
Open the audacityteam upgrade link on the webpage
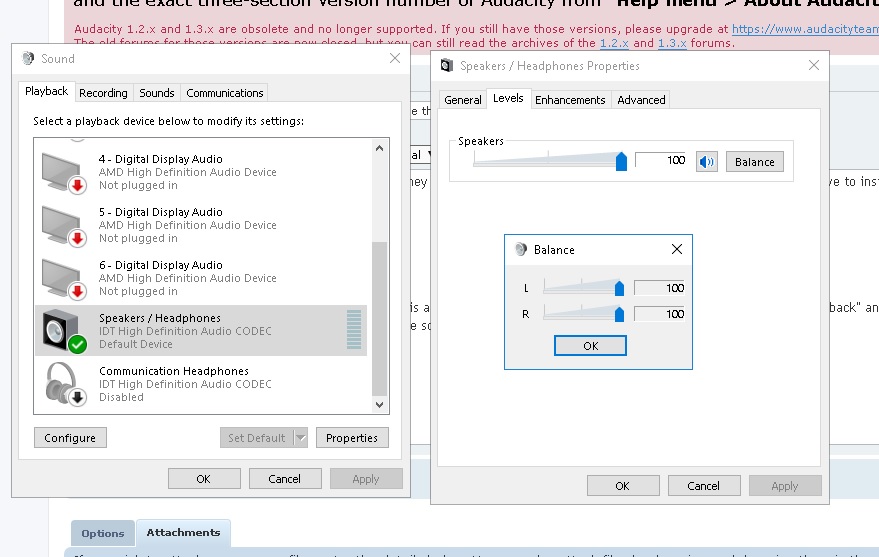805,29
